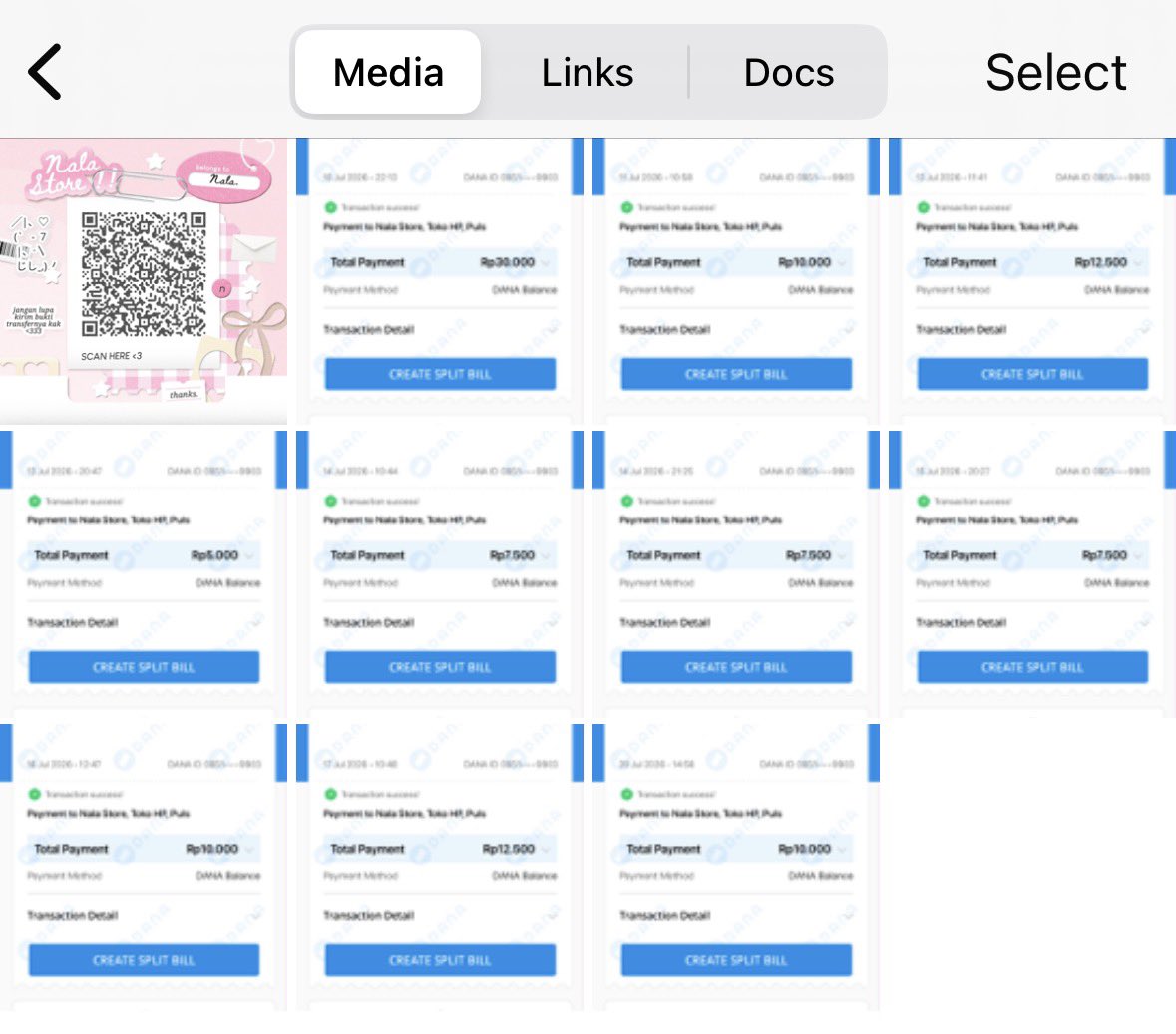The image size is (1176, 1034).
Task: Open the Rp30.000 payment receipt thumbnail
Action: pos(440,281)
